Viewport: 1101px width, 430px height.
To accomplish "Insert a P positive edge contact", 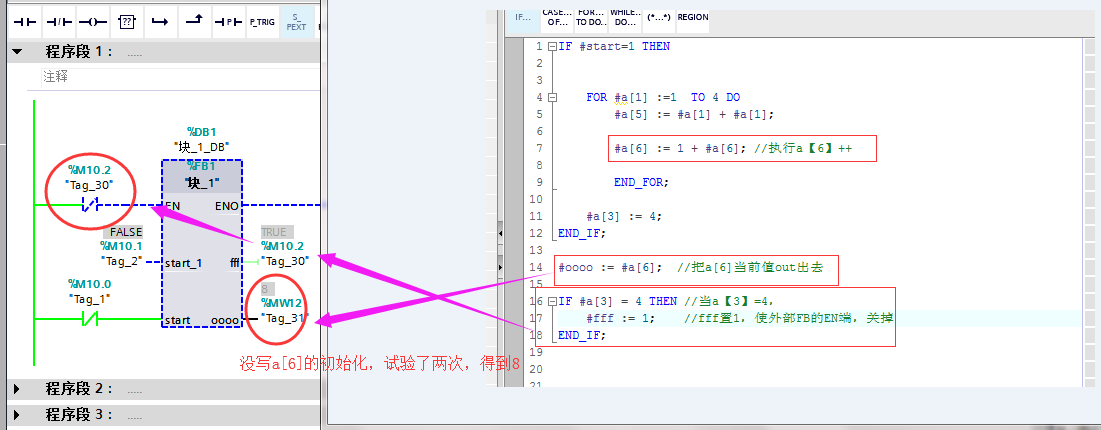I will tap(228, 20).
